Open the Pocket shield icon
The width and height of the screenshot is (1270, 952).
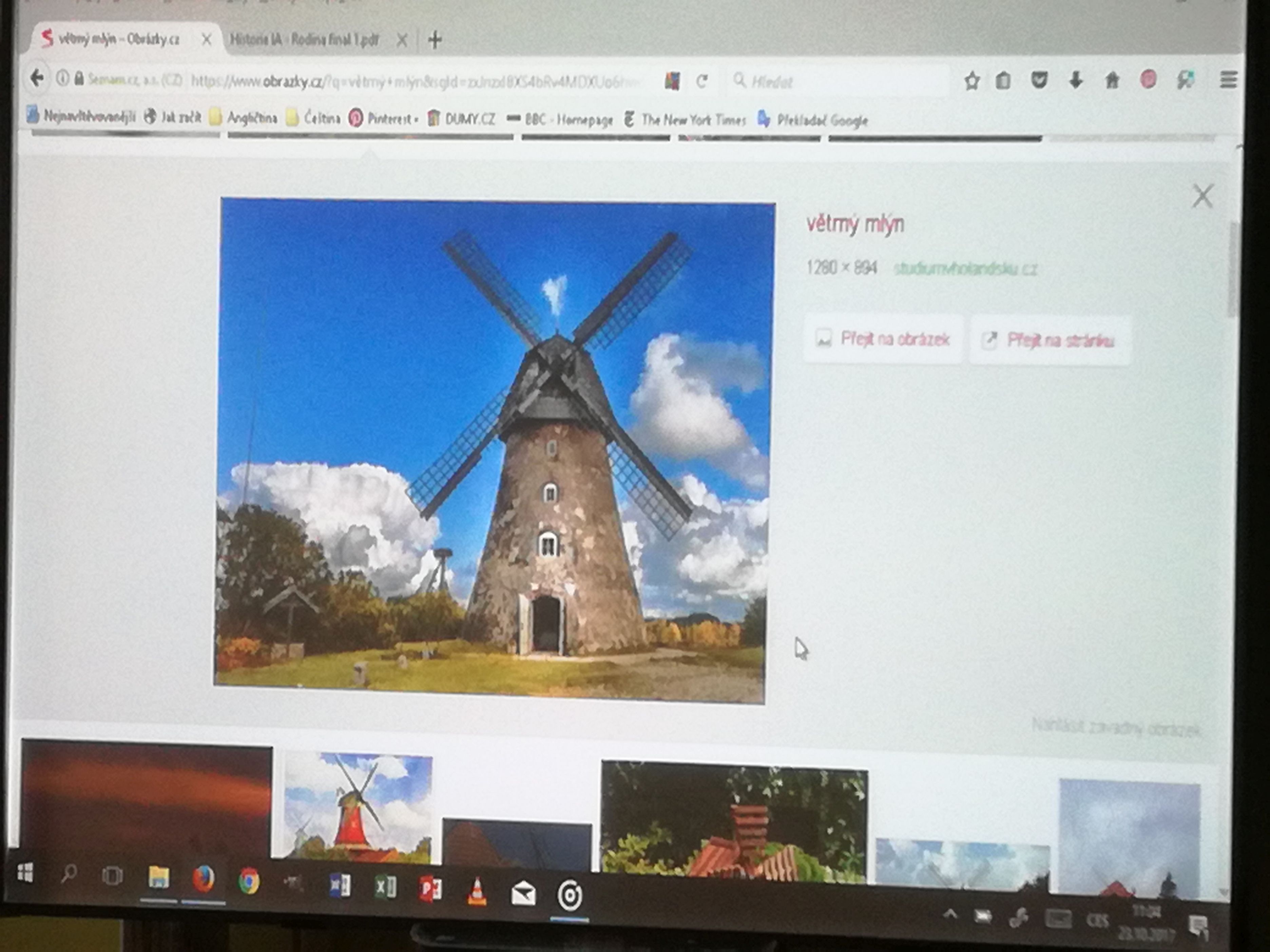[1039, 80]
